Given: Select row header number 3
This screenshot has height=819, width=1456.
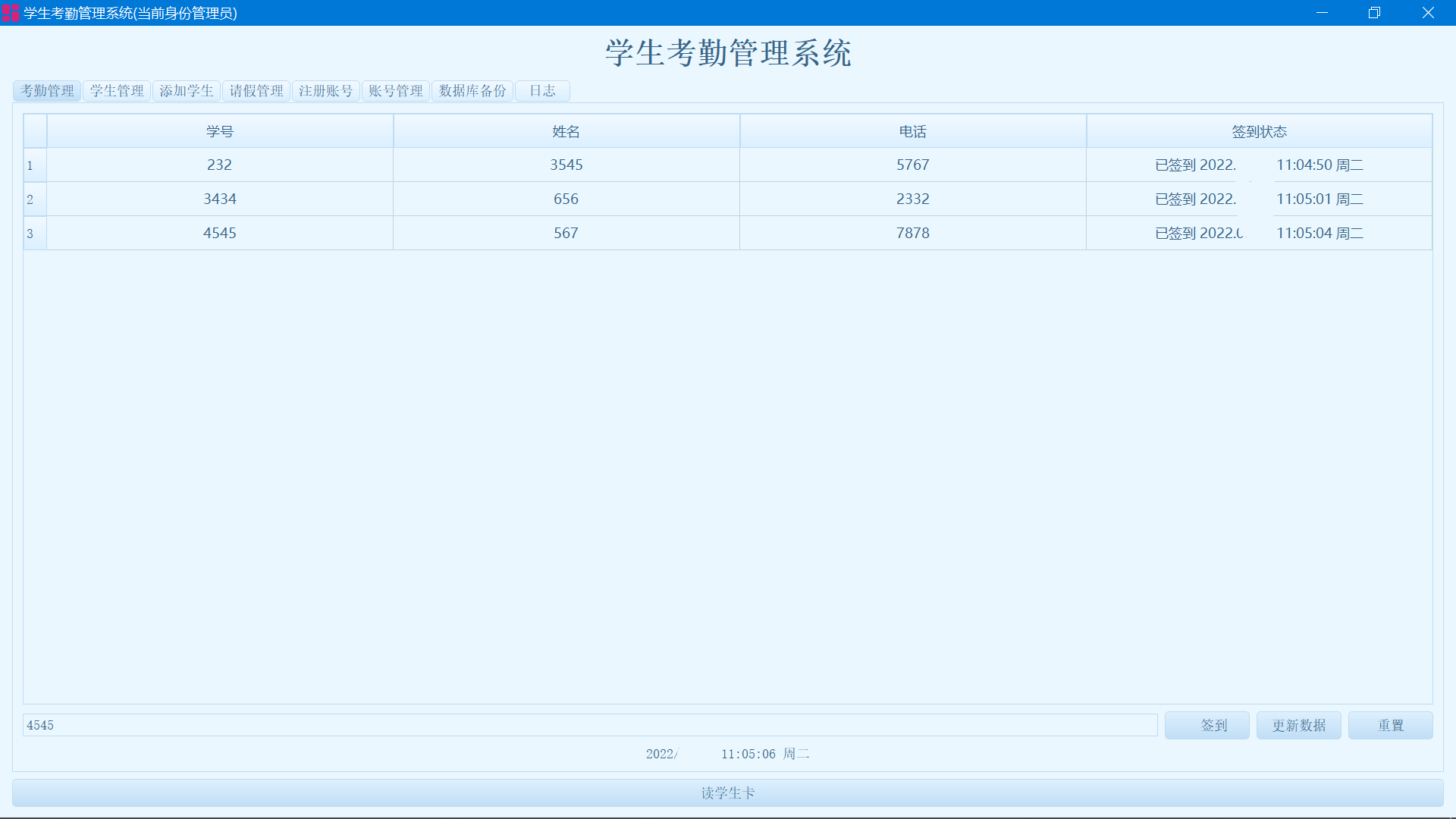Looking at the screenshot, I should pos(35,234).
